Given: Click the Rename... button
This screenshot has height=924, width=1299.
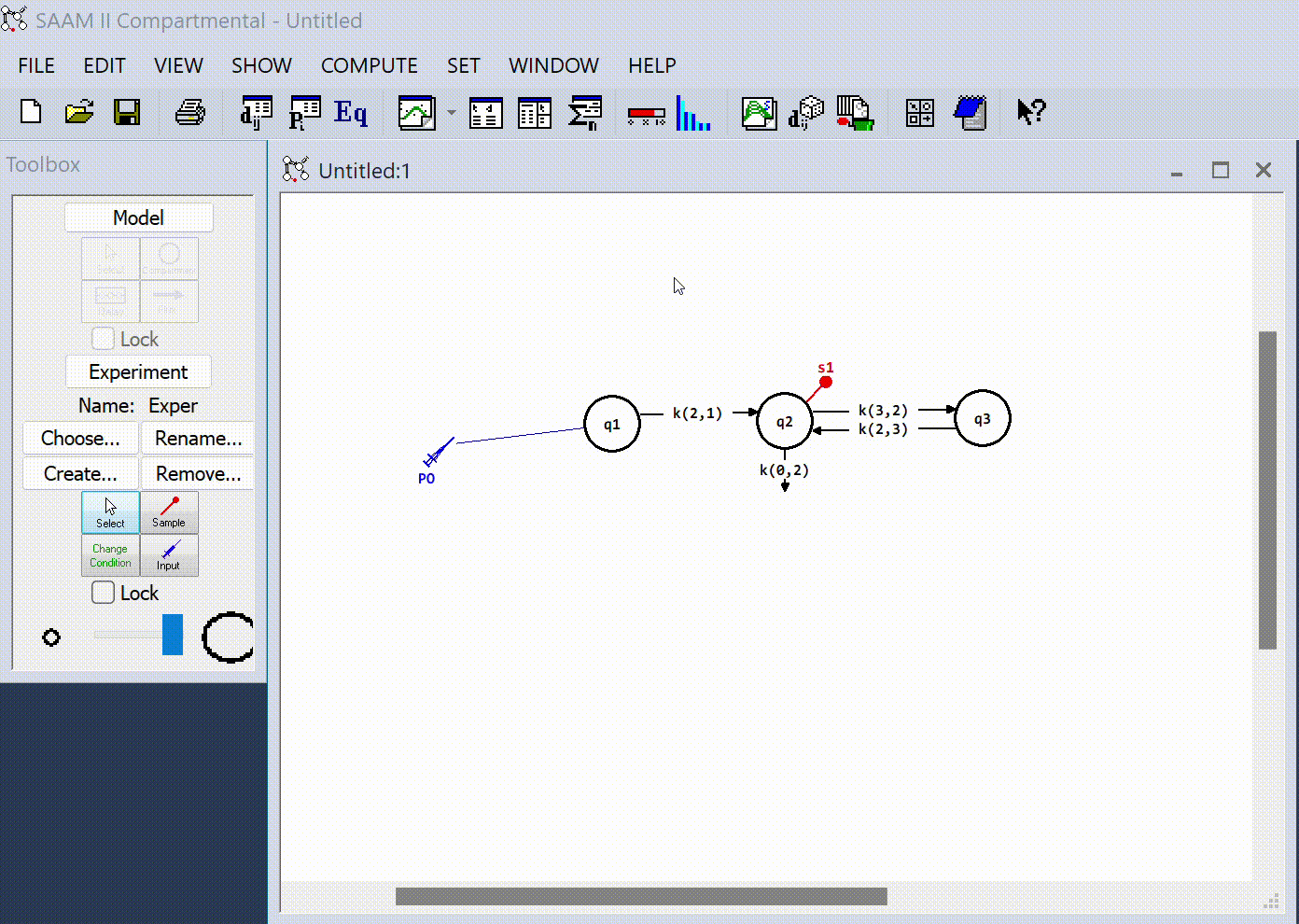Looking at the screenshot, I should (x=198, y=438).
